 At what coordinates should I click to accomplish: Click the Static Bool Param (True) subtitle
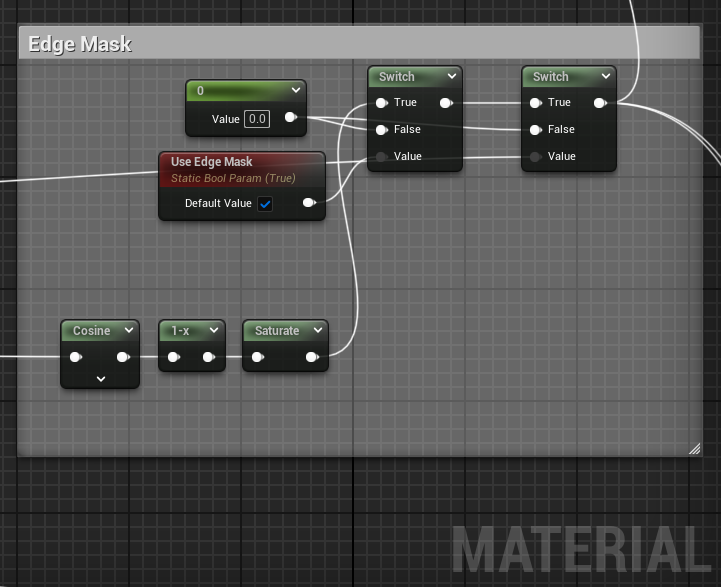233,178
